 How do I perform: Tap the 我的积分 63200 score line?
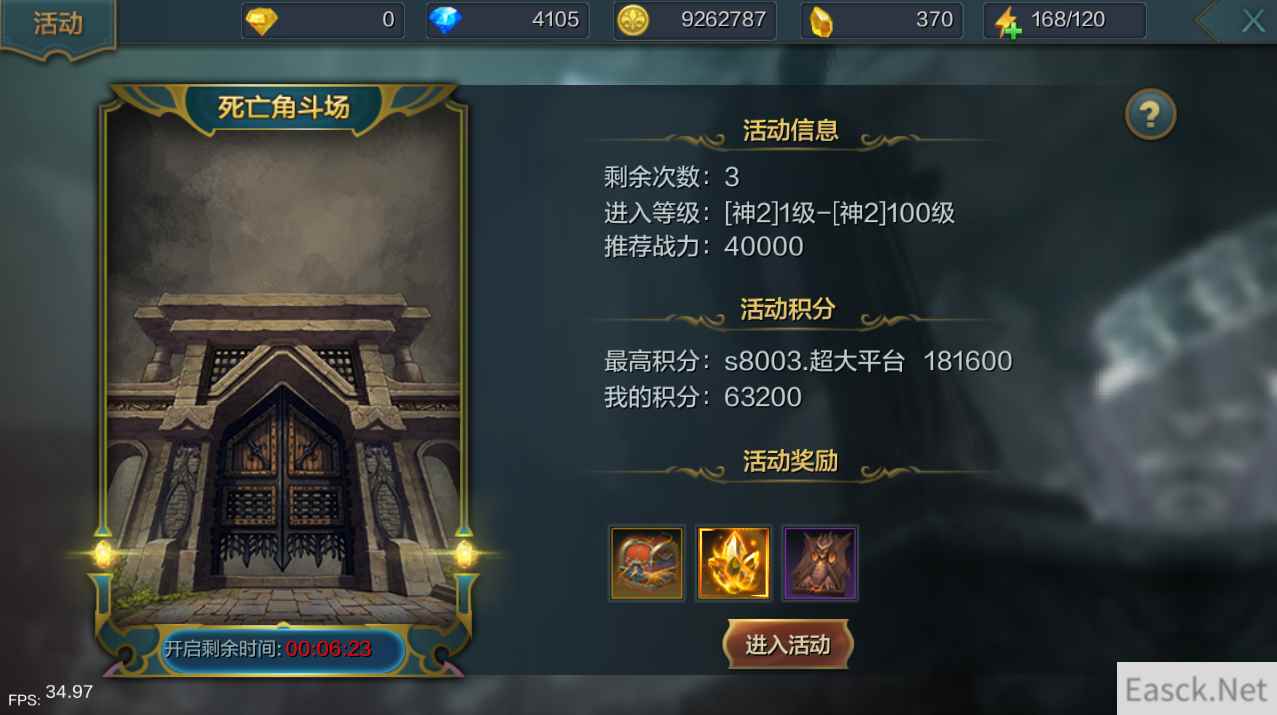coord(703,397)
